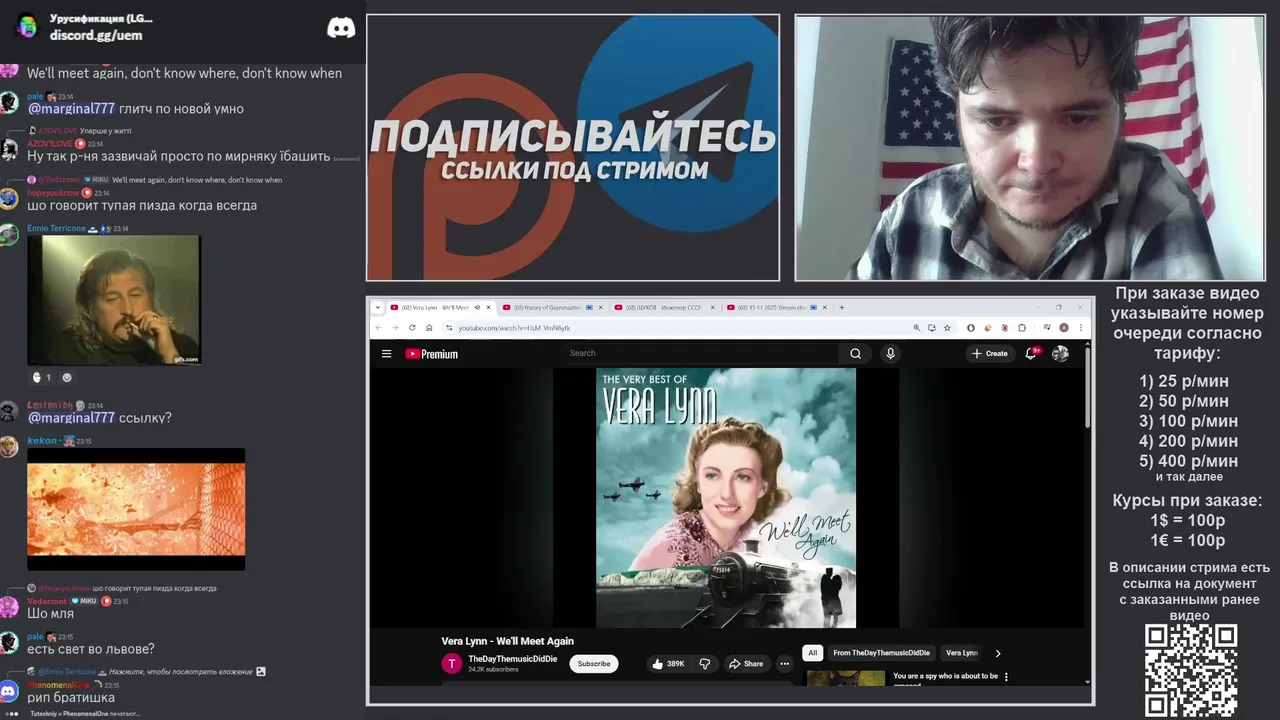Screen dimensions: 1280x720
Task: Open the tab search dropdown arrow
Action: pyautogui.click(x=378, y=307)
